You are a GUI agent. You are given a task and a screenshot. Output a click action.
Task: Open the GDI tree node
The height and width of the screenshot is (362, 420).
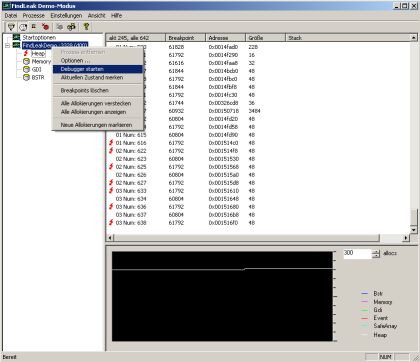click(36, 69)
